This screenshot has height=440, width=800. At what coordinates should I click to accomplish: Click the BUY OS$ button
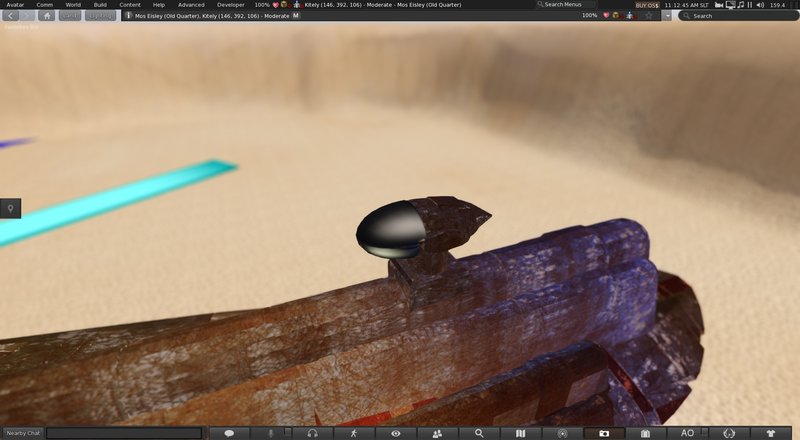pos(647,5)
